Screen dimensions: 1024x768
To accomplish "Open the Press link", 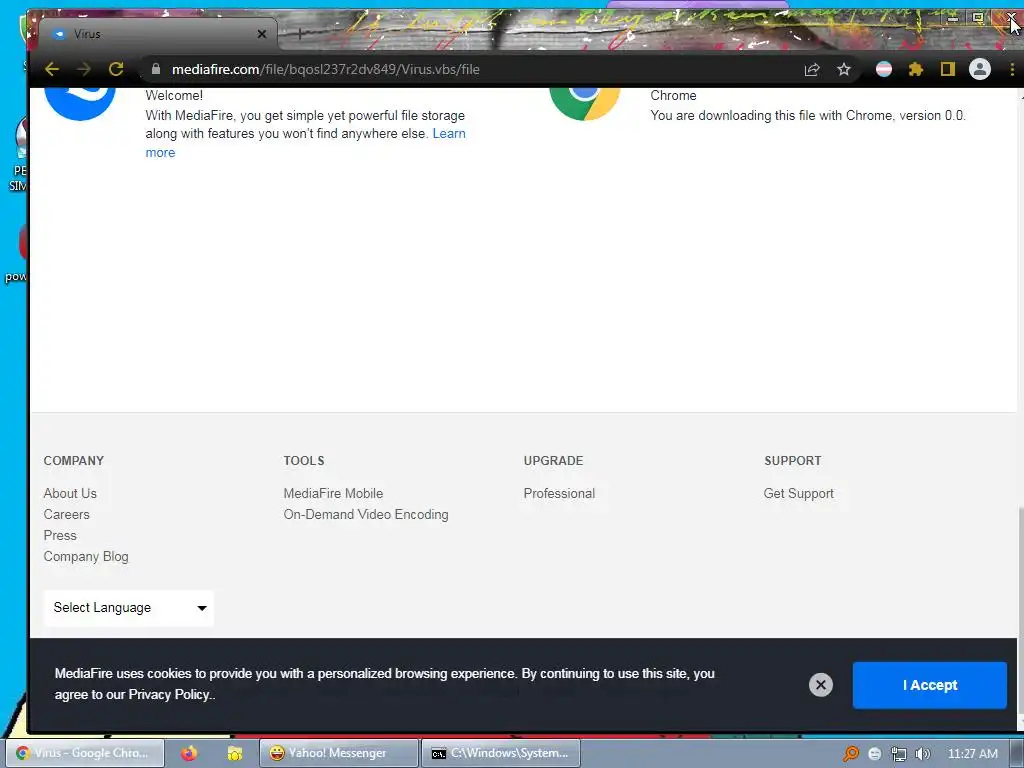I will (60, 536).
